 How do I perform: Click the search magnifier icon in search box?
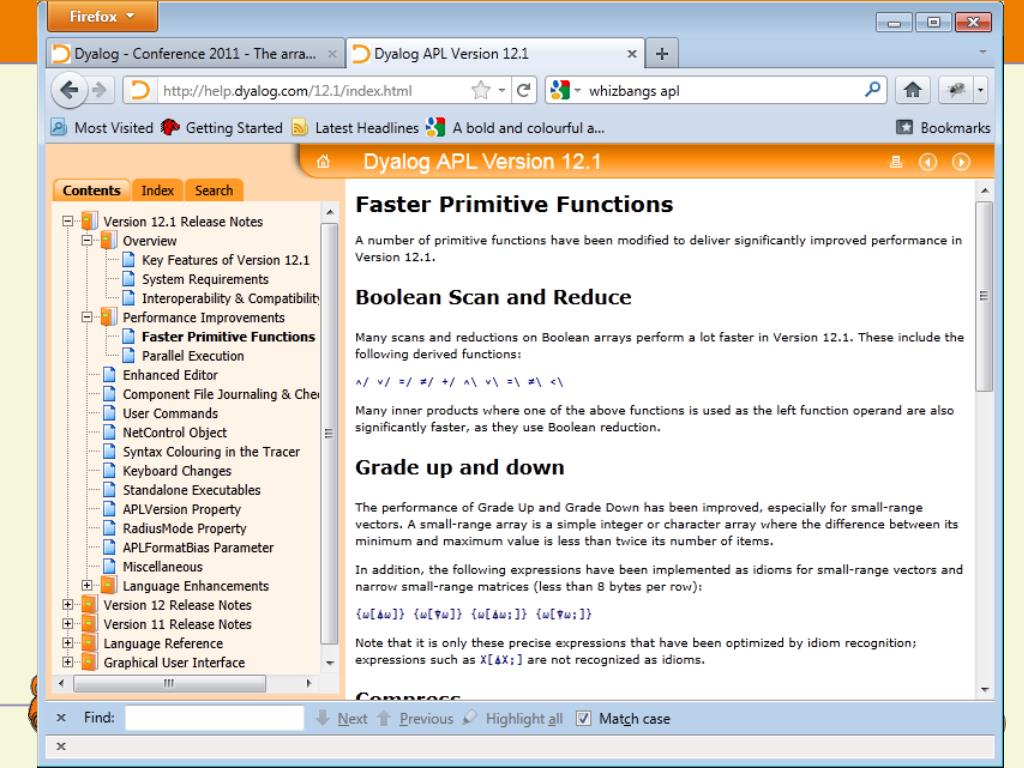872,89
